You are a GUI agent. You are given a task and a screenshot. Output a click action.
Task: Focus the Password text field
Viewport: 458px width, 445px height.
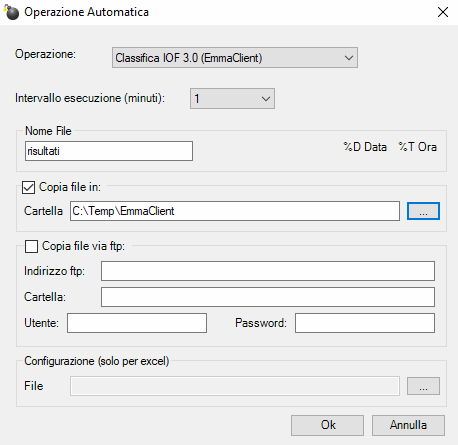pyautogui.click(x=365, y=323)
